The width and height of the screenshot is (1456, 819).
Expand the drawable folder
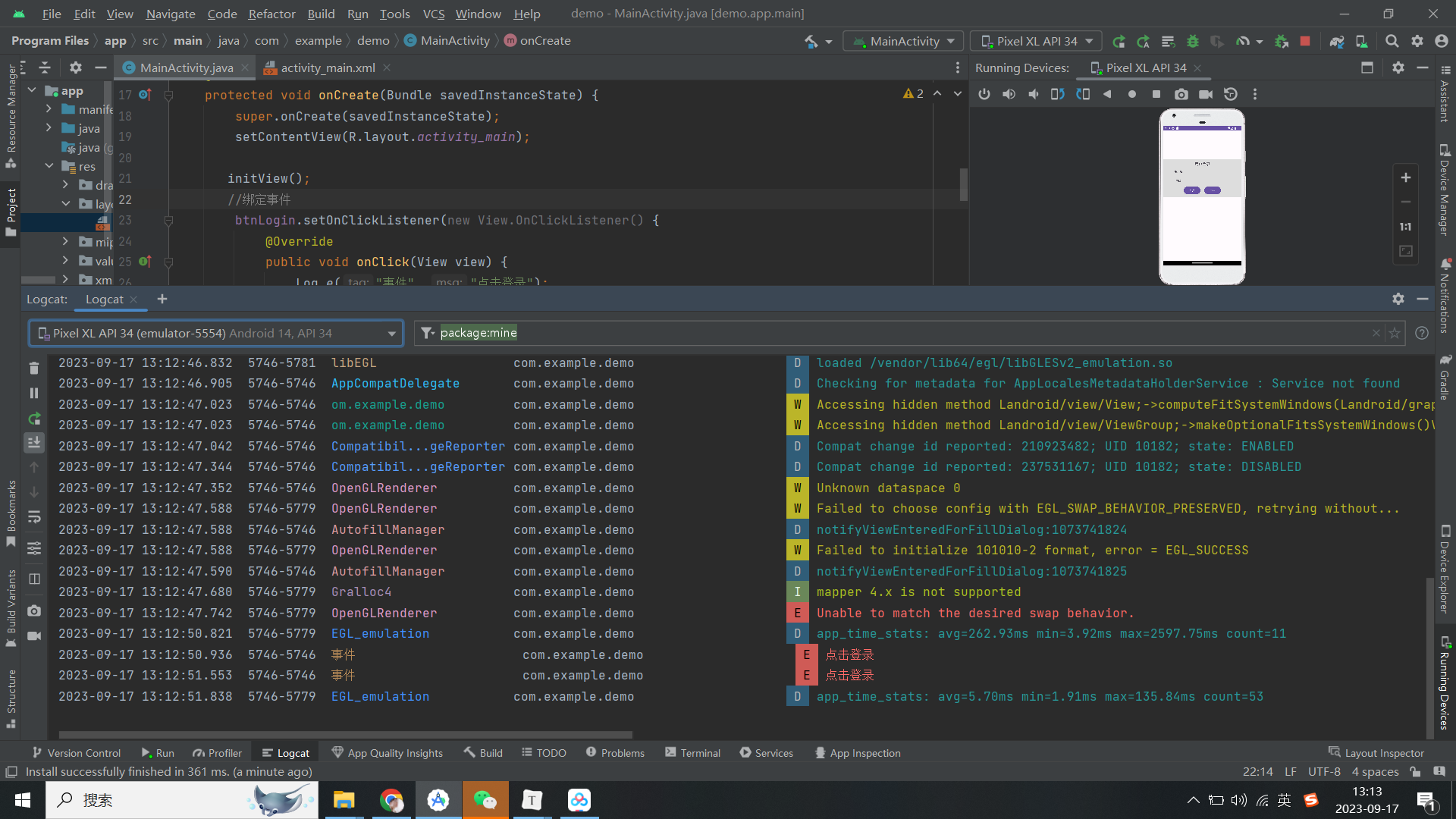(x=65, y=184)
